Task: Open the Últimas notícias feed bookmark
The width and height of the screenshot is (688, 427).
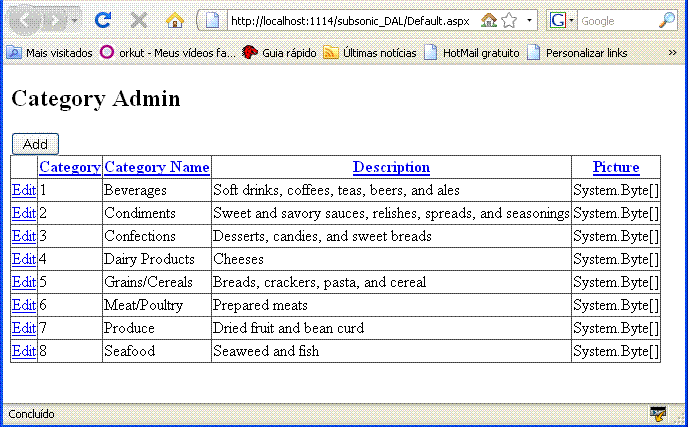Action: [x=370, y=53]
